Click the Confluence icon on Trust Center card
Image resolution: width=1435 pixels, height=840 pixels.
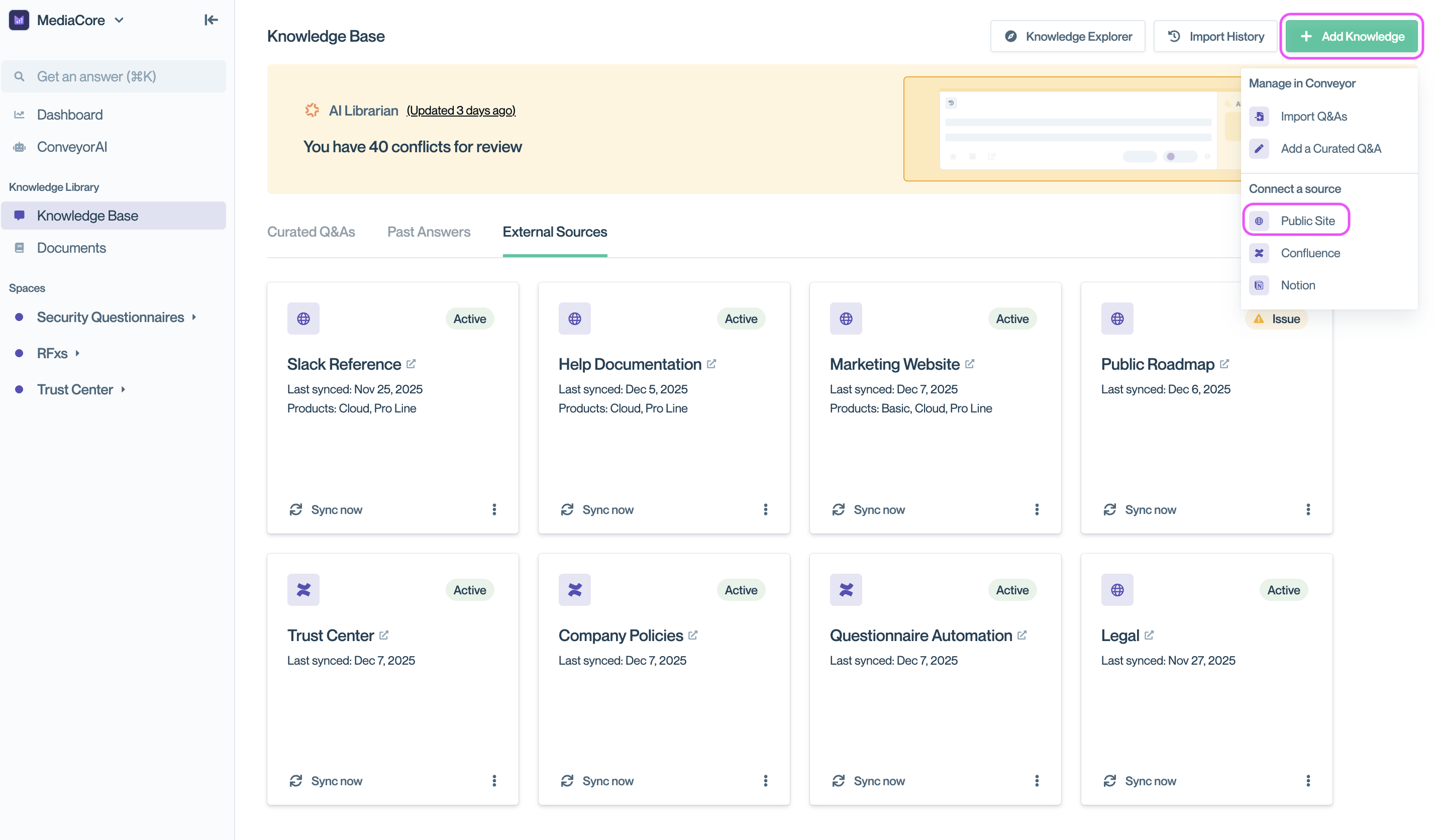click(x=303, y=589)
